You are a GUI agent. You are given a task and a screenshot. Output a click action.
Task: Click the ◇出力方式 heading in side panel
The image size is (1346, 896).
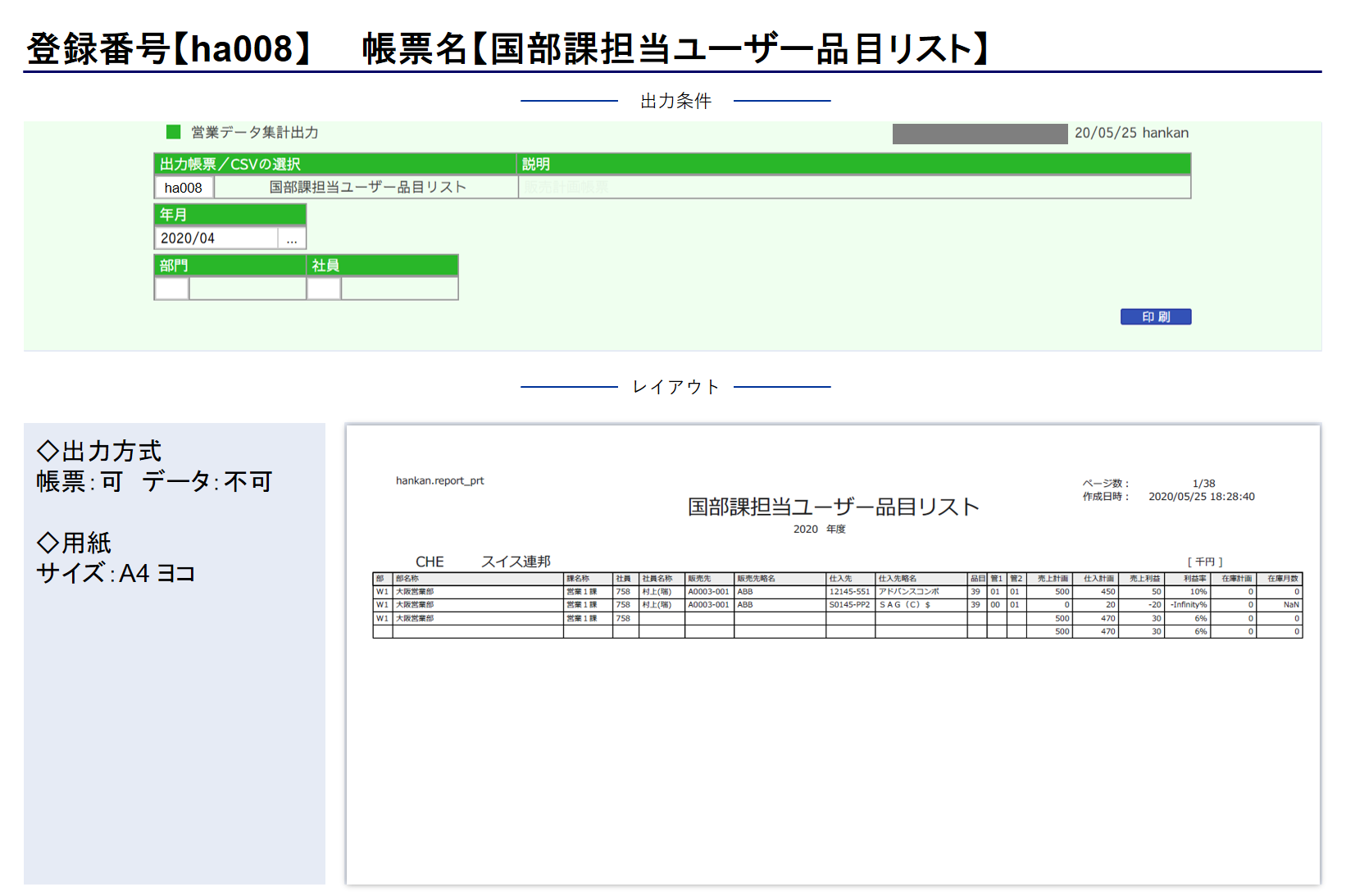tap(99, 451)
